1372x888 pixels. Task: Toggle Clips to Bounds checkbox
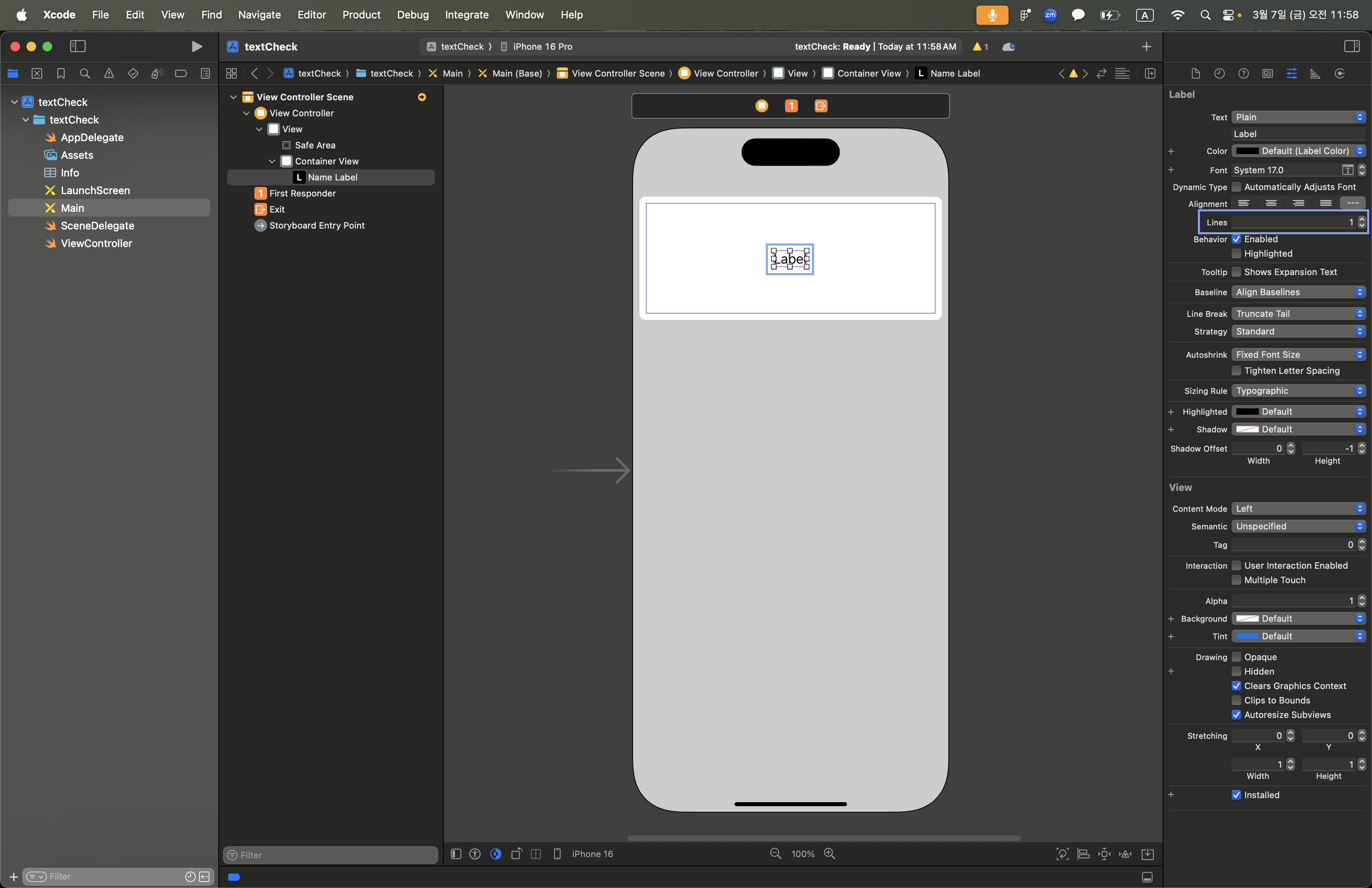pos(1236,700)
